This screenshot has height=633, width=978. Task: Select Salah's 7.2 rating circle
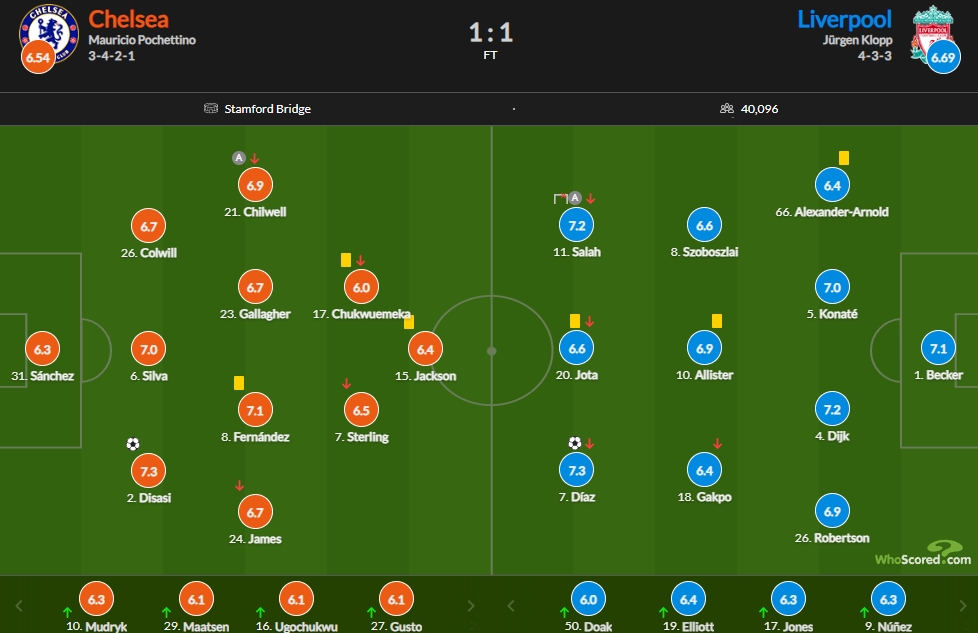[576, 225]
